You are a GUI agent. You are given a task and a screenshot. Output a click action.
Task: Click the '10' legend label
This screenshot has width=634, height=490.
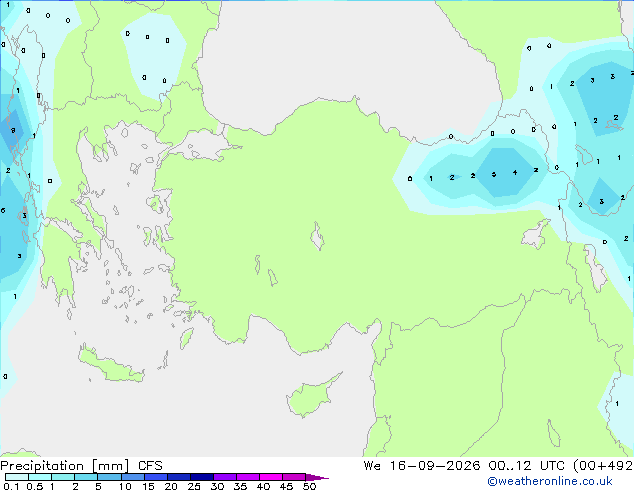pyautogui.click(x=125, y=486)
